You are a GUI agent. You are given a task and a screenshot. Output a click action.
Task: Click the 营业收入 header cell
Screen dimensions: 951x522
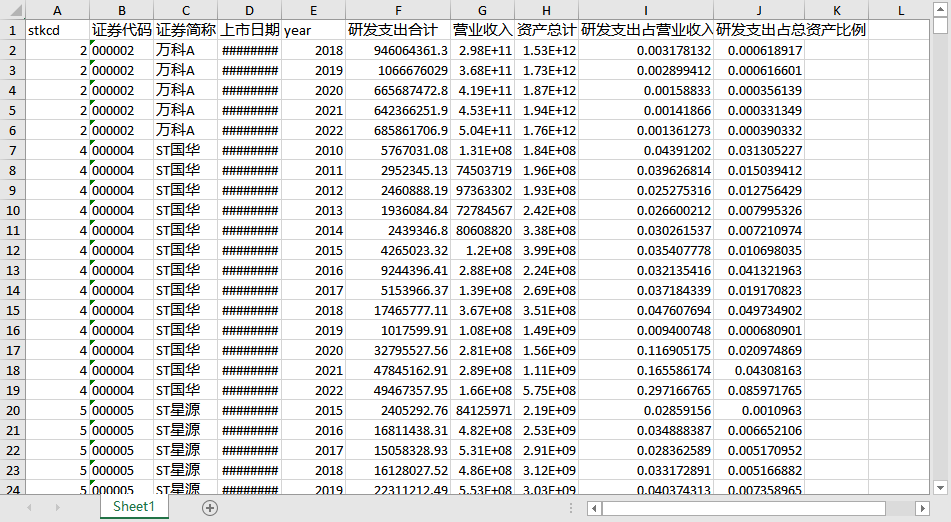[x=482, y=30]
